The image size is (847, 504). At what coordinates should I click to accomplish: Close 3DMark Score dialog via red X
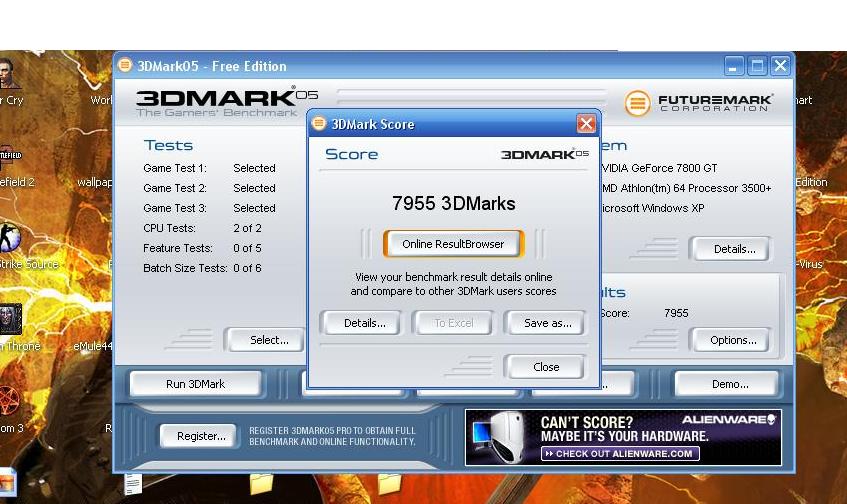(586, 124)
